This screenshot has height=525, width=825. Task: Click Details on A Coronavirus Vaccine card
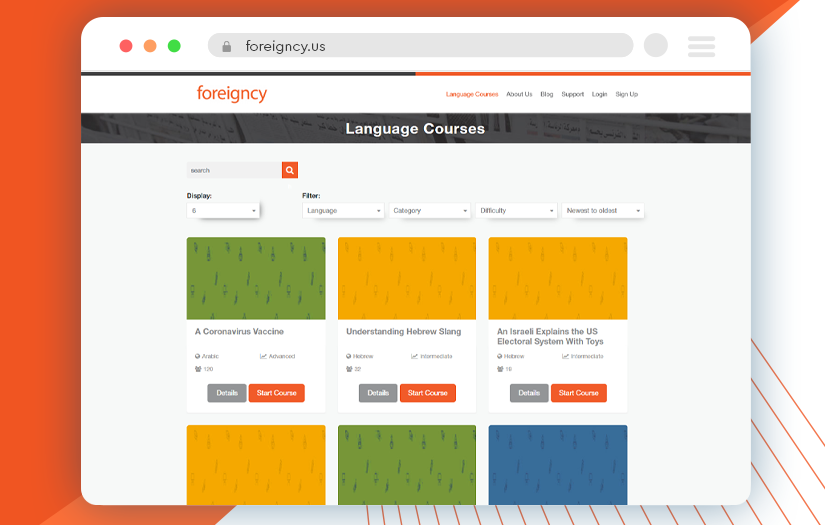tap(227, 393)
